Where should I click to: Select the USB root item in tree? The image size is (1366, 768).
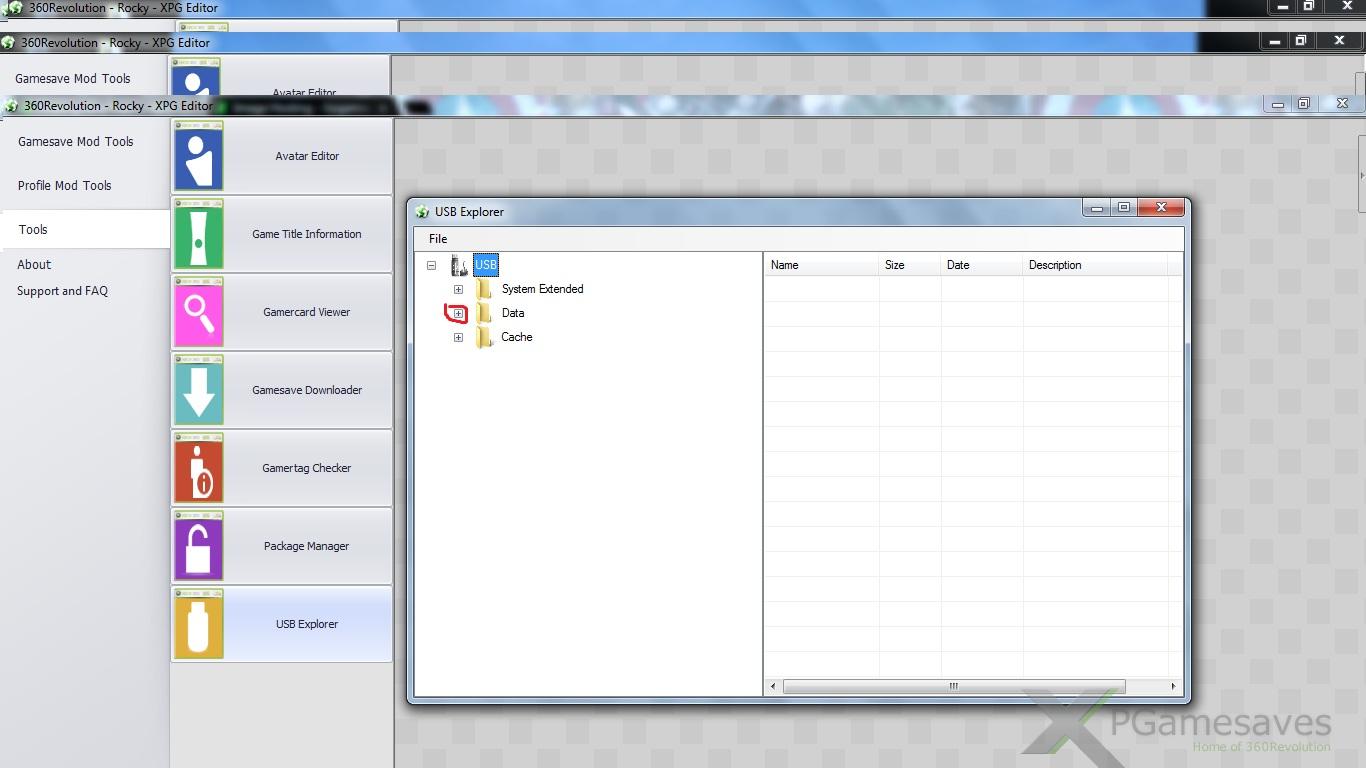click(x=486, y=265)
